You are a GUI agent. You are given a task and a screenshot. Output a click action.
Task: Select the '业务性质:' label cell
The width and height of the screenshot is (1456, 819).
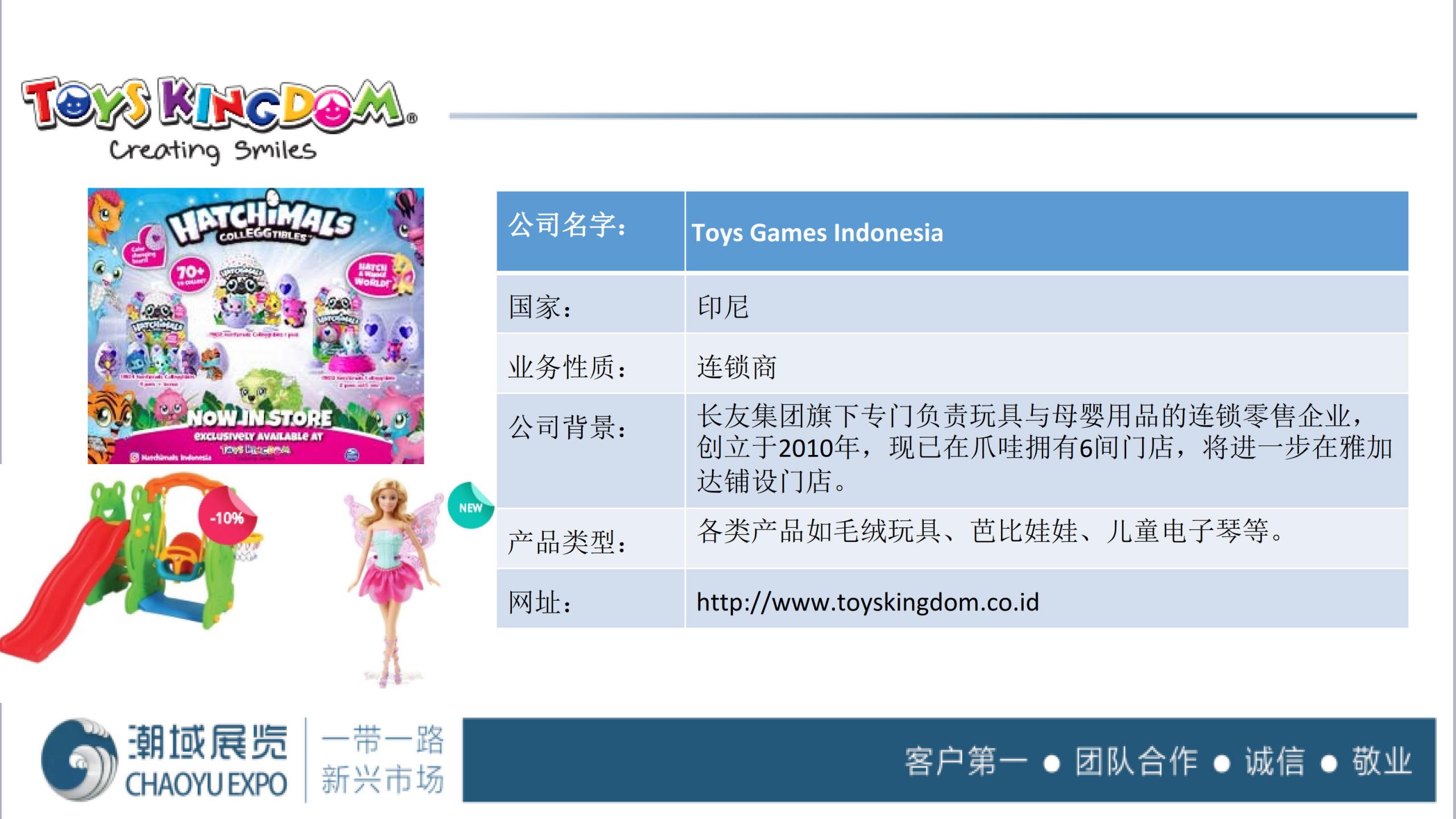590,363
